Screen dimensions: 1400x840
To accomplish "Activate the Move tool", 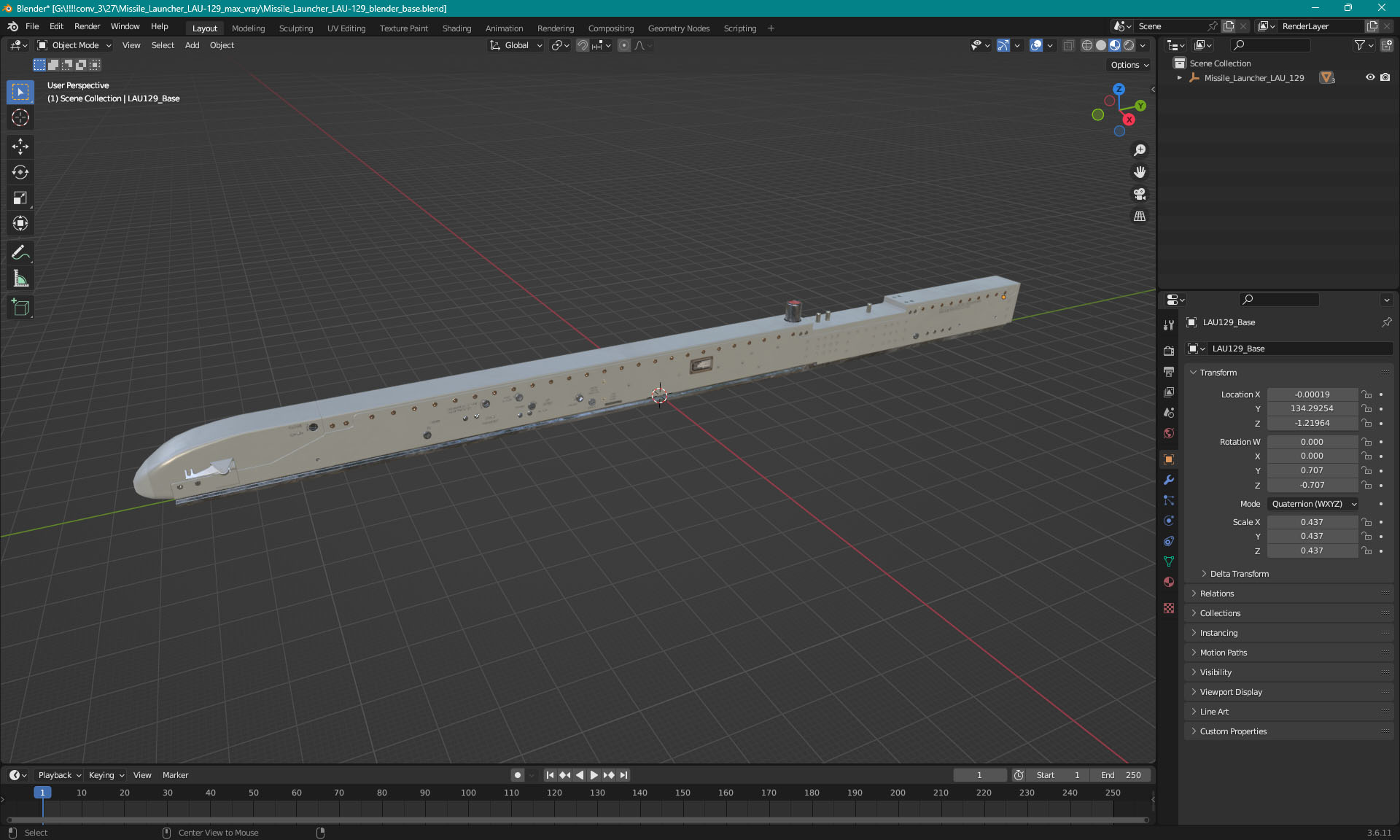I will click(x=20, y=147).
